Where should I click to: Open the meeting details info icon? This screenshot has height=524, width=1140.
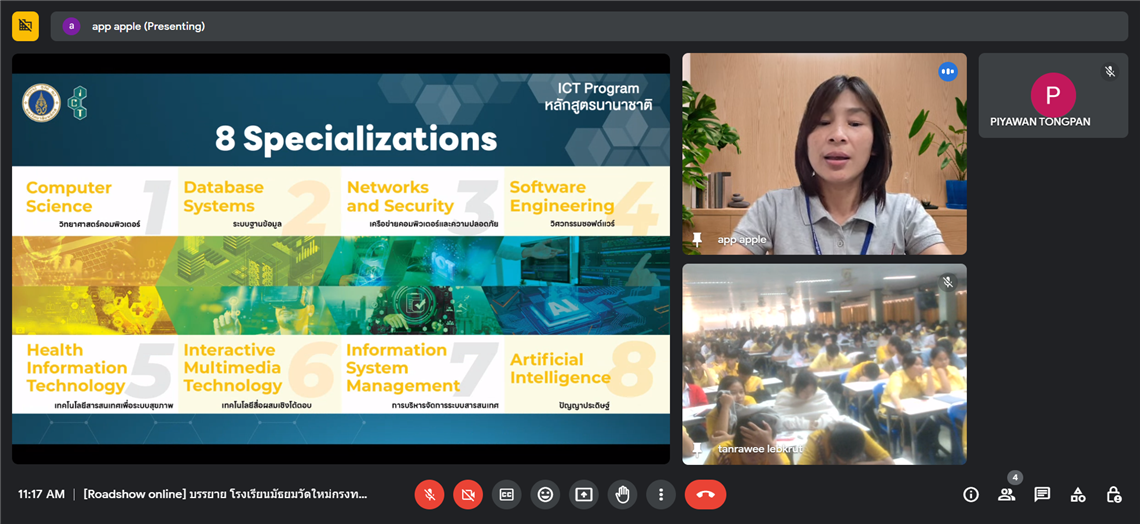[970, 494]
